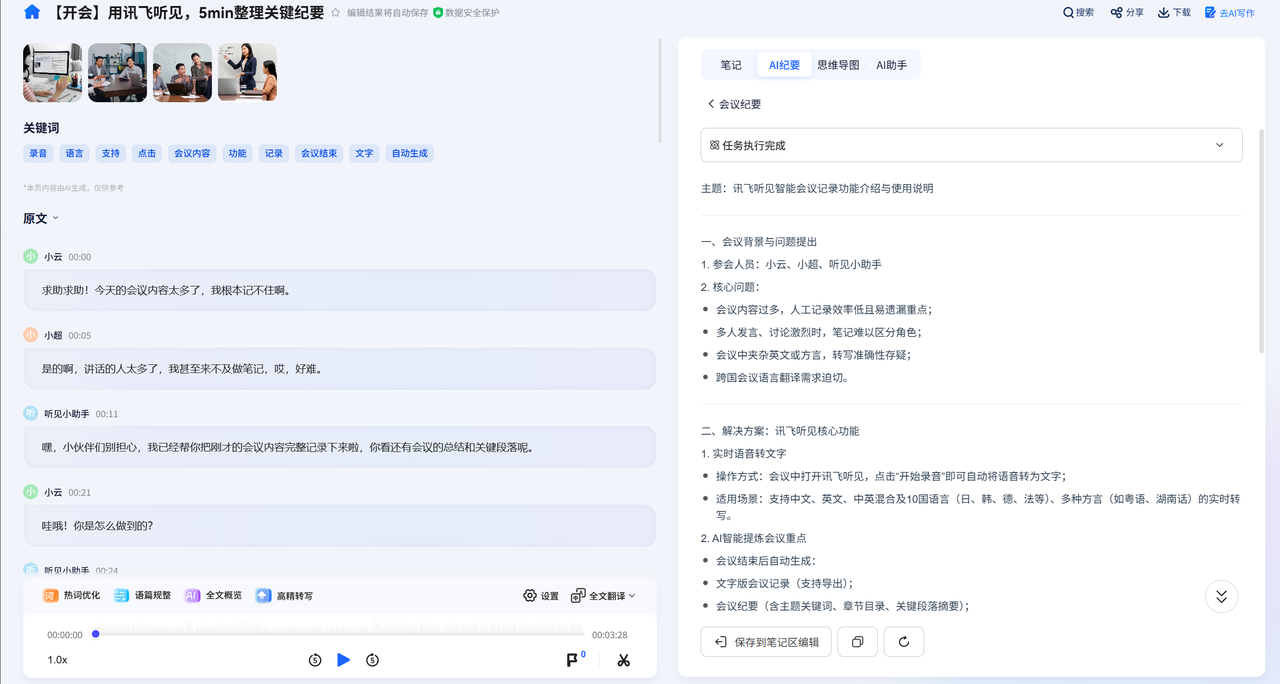This screenshot has width=1280, height=684.
Task: Click 小云 speaker avatar at 00:21
Action: pos(31,492)
